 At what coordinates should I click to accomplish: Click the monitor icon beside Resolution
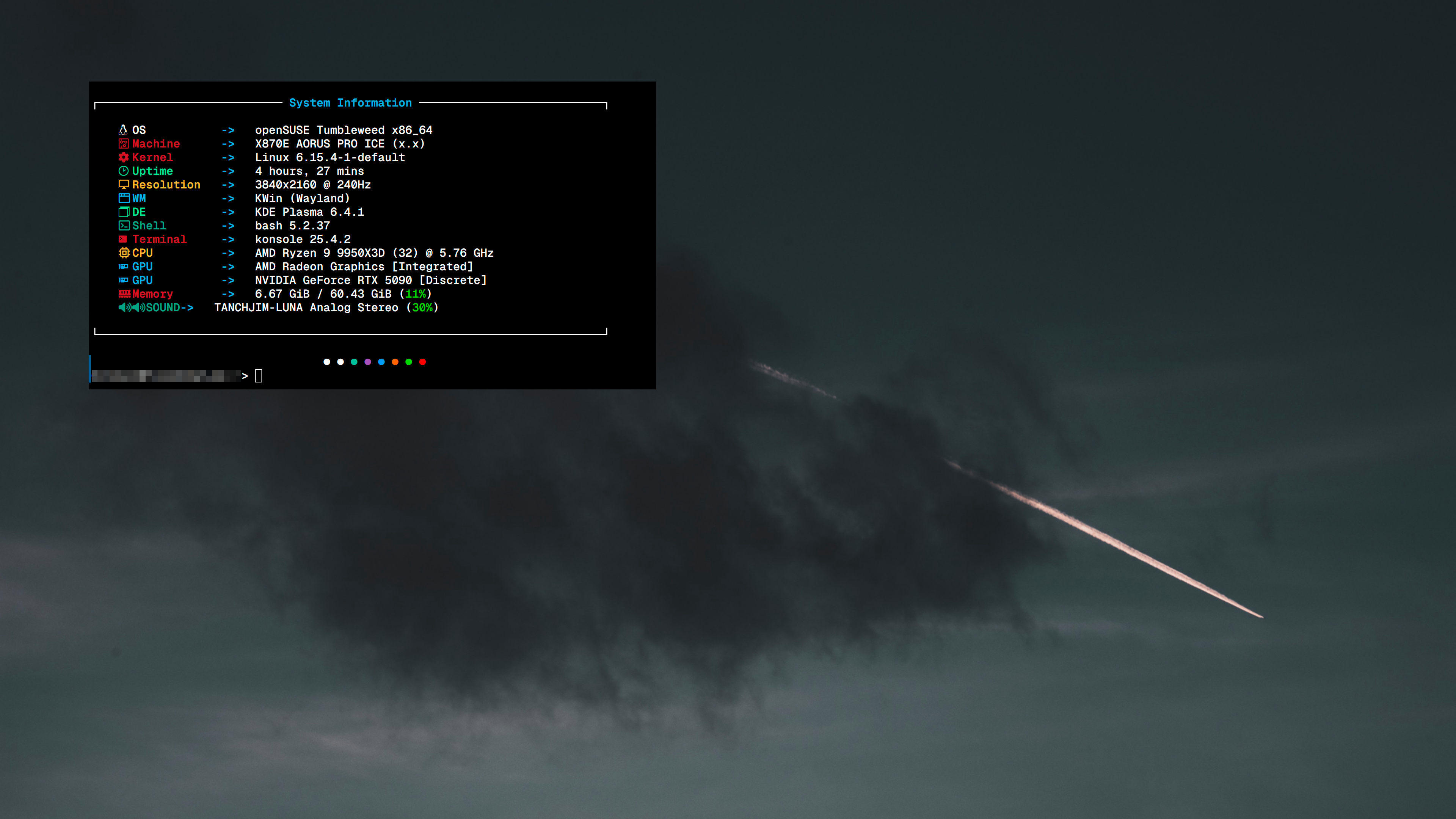[x=123, y=185]
